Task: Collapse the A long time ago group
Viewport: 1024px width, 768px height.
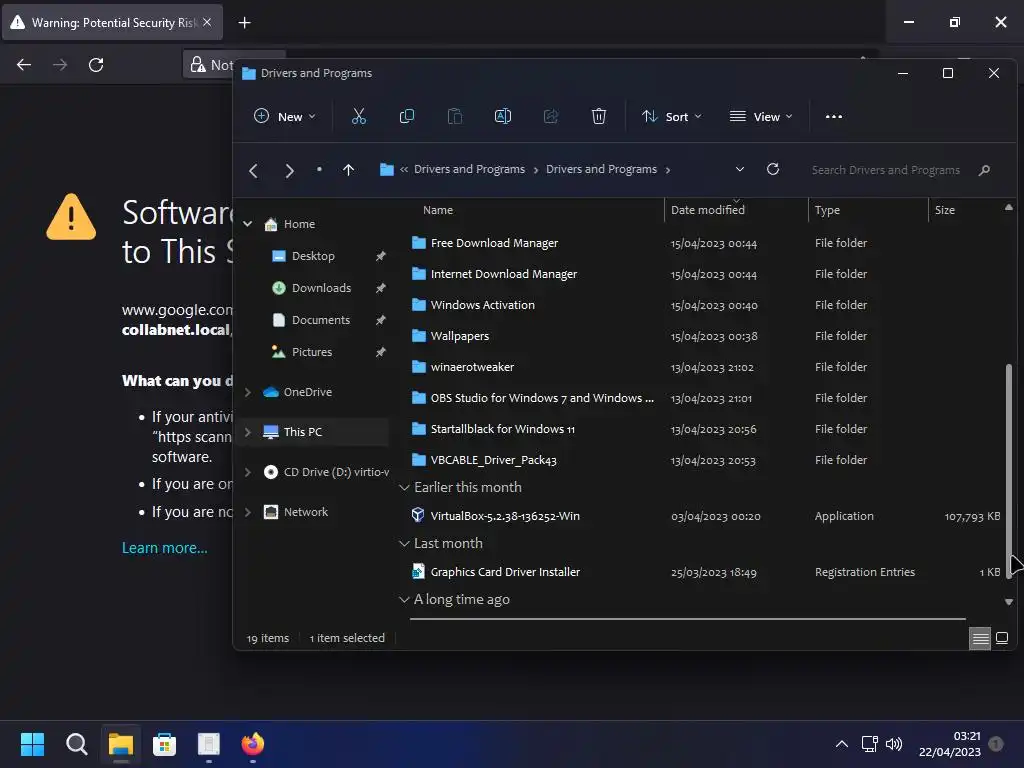Action: pyautogui.click(x=404, y=600)
